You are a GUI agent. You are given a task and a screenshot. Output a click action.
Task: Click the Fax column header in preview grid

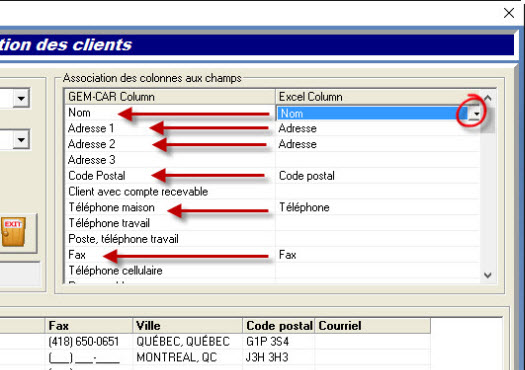pyautogui.click(x=89, y=325)
